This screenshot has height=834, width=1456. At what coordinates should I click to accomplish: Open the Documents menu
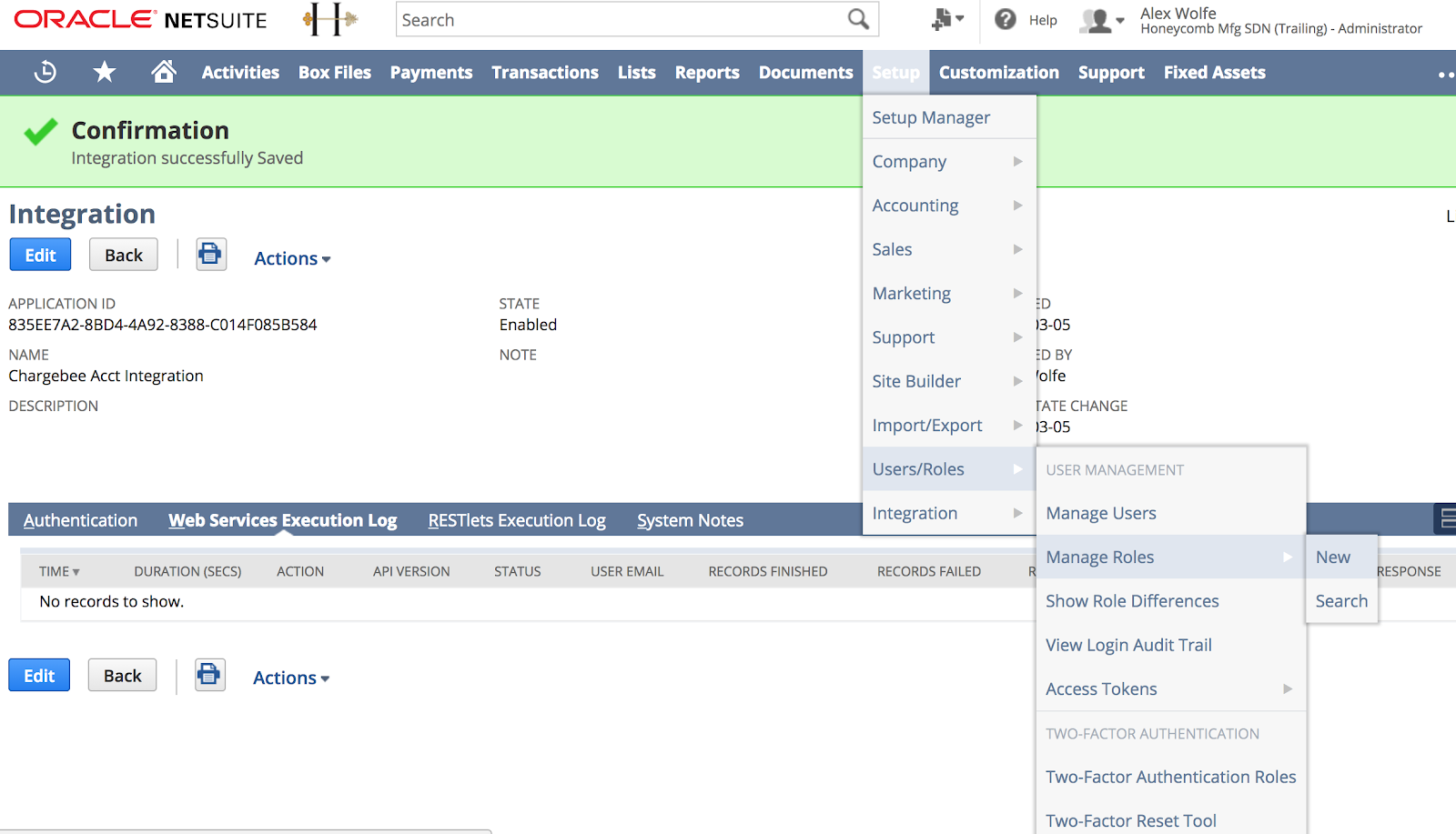[805, 72]
